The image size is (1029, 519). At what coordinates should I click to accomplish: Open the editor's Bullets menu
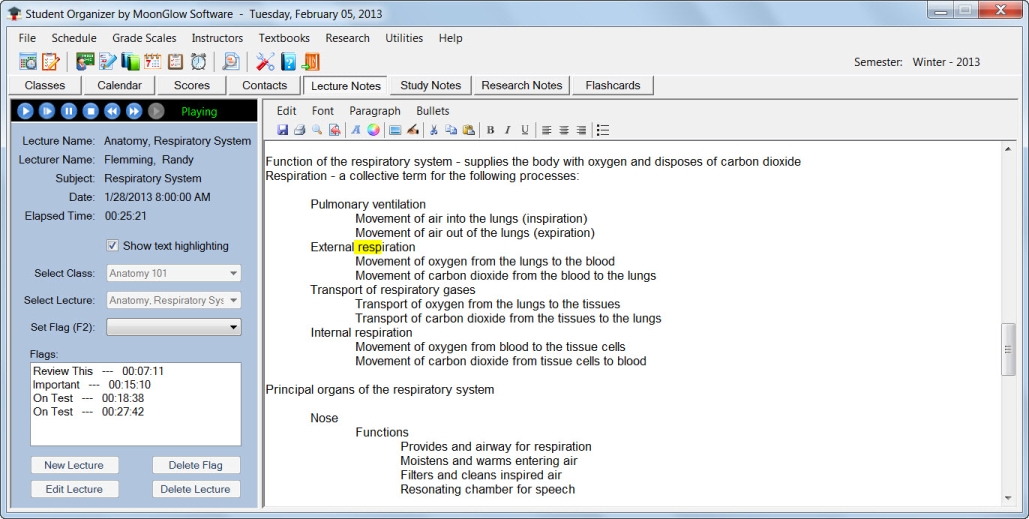(x=432, y=111)
